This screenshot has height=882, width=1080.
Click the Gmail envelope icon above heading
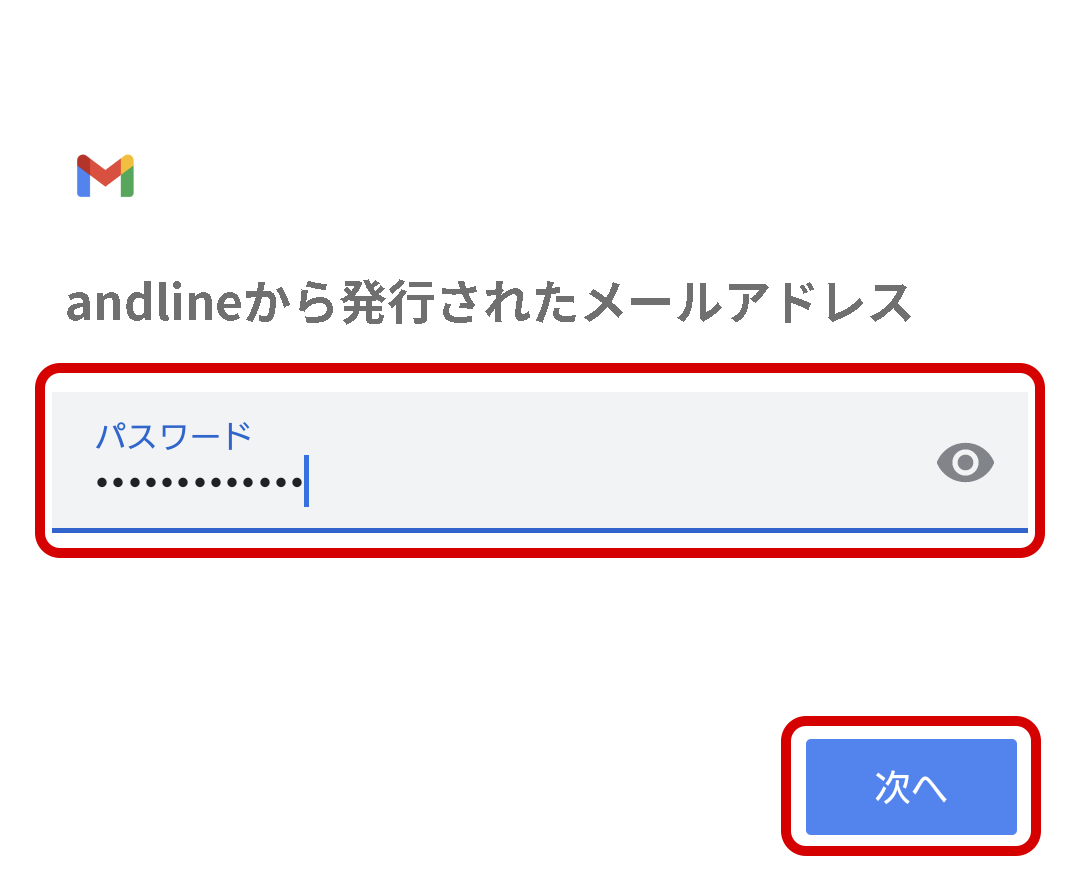tap(105, 176)
